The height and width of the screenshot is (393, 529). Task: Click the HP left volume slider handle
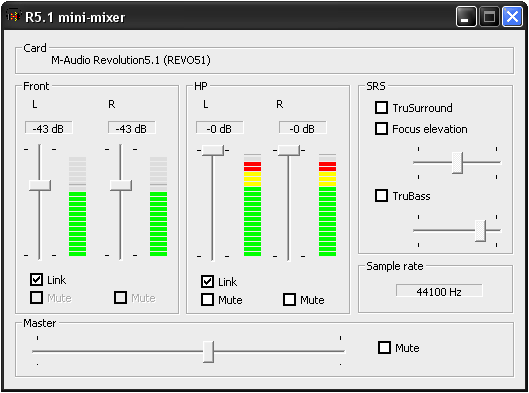pos(213,150)
